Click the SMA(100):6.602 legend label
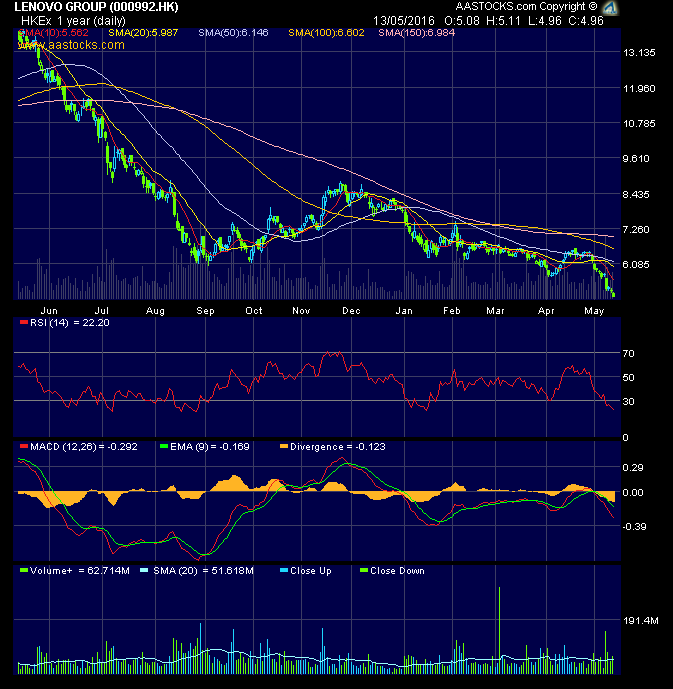Image resolution: width=673 pixels, height=689 pixels. (x=326, y=33)
